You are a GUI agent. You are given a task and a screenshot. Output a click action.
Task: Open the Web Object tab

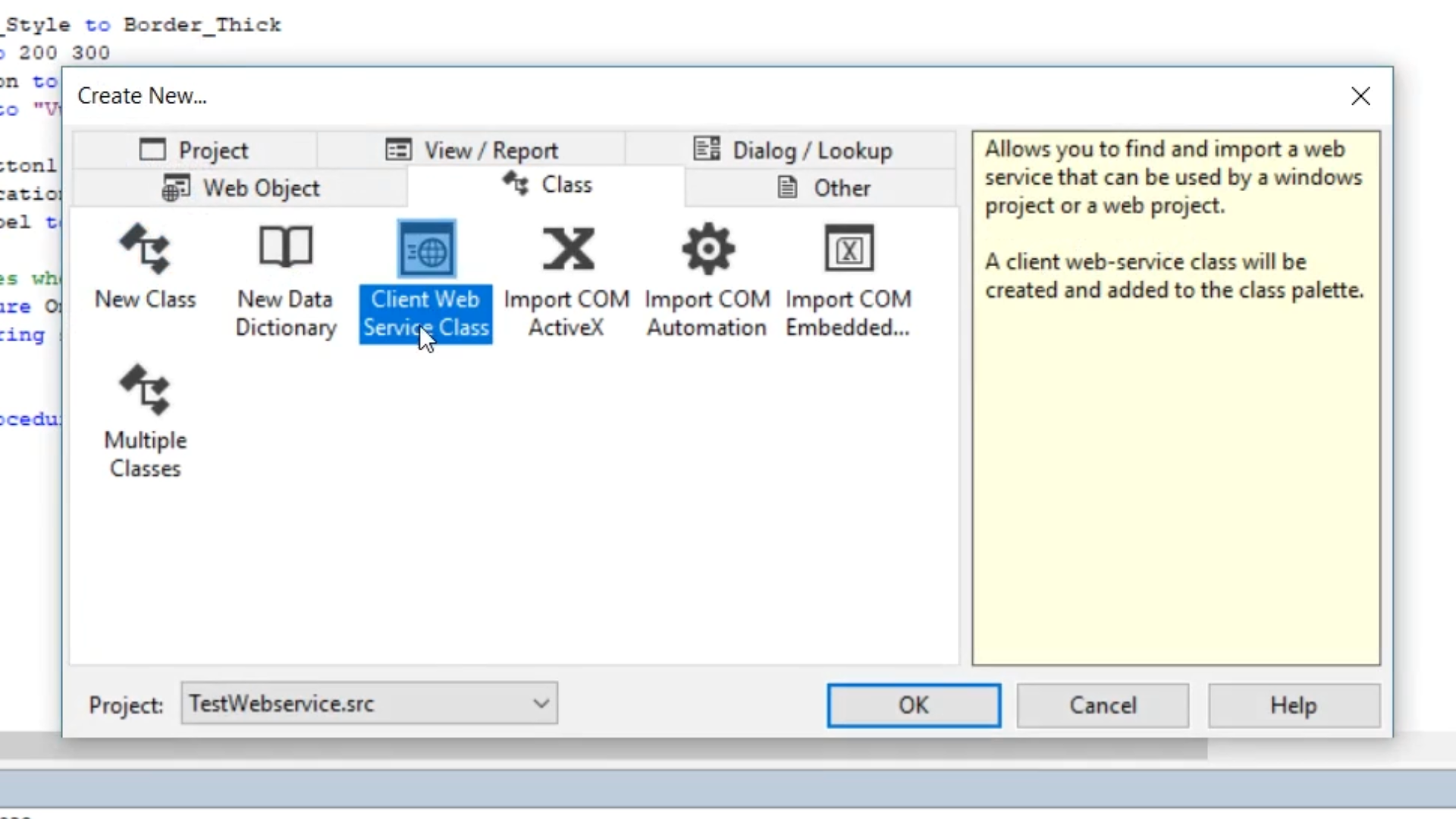(241, 188)
